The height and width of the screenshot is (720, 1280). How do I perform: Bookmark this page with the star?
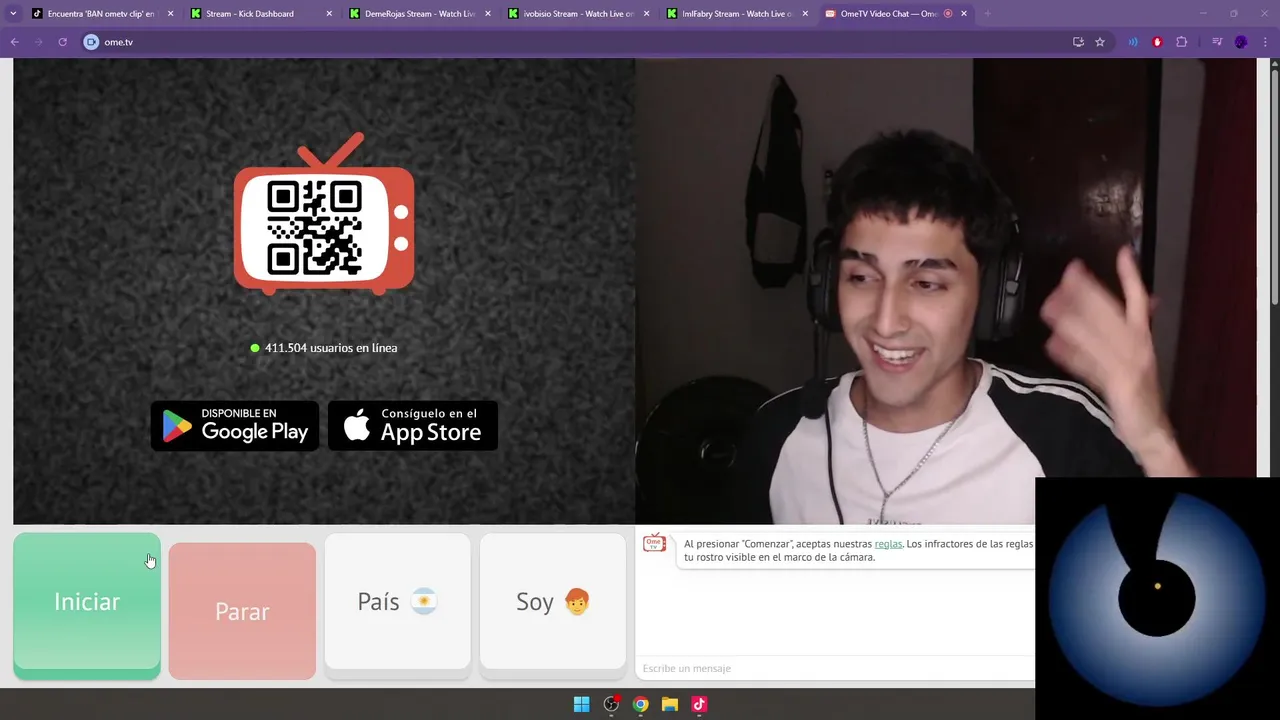1100,42
